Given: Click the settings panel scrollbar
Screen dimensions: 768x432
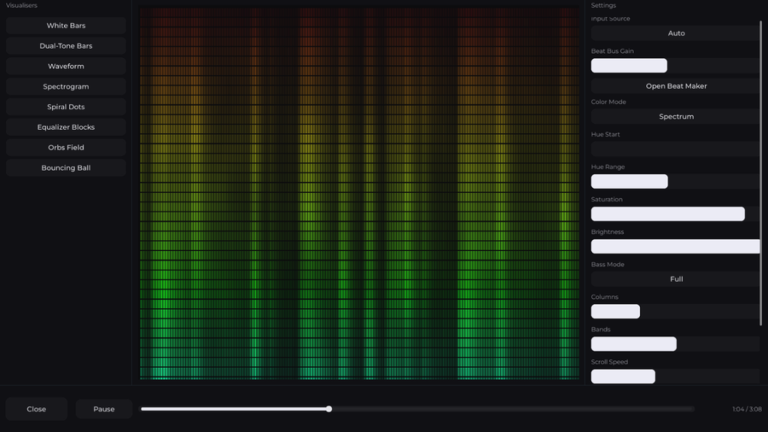Looking at the screenshot, I should tap(761, 173).
